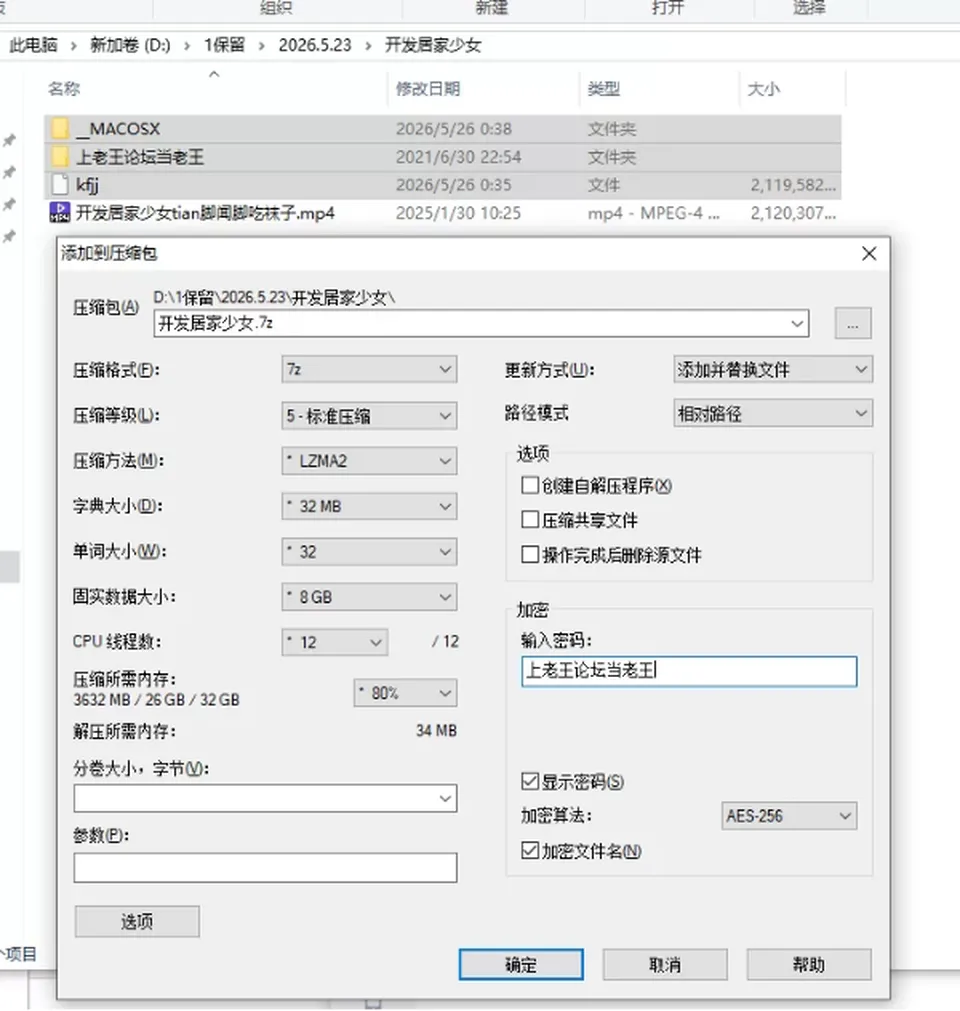Uncheck 显示密码 checkbox
The width and height of the screenshot is (960, 1011).
(x=530, y=781)
